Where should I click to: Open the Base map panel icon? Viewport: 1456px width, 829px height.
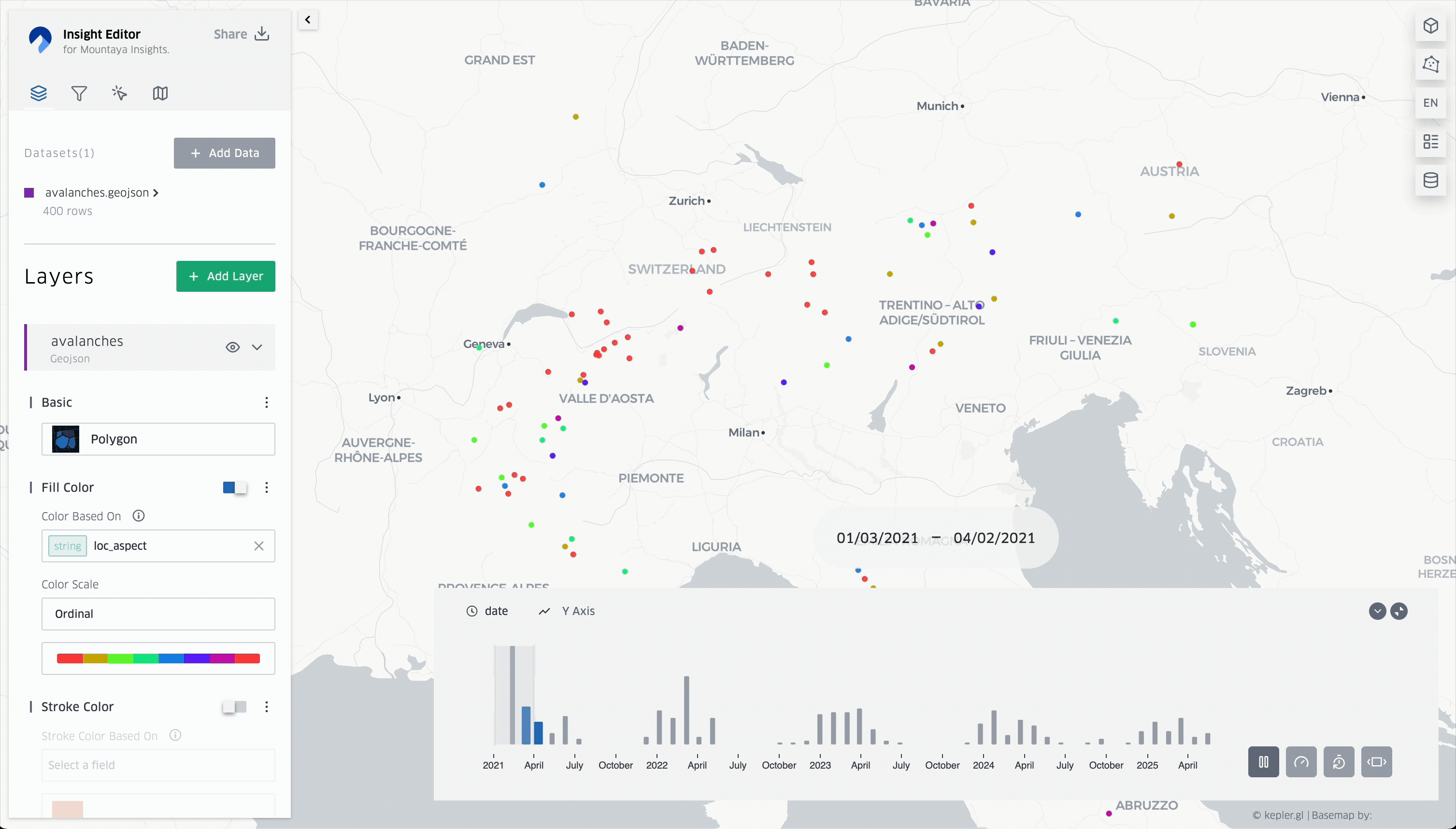(160, 93)
